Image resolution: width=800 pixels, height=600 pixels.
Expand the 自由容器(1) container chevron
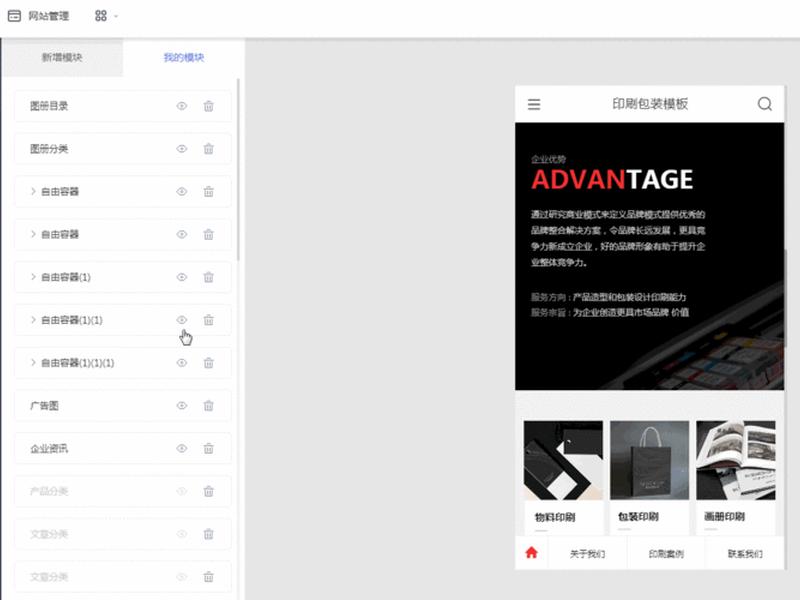click(33, 277)
